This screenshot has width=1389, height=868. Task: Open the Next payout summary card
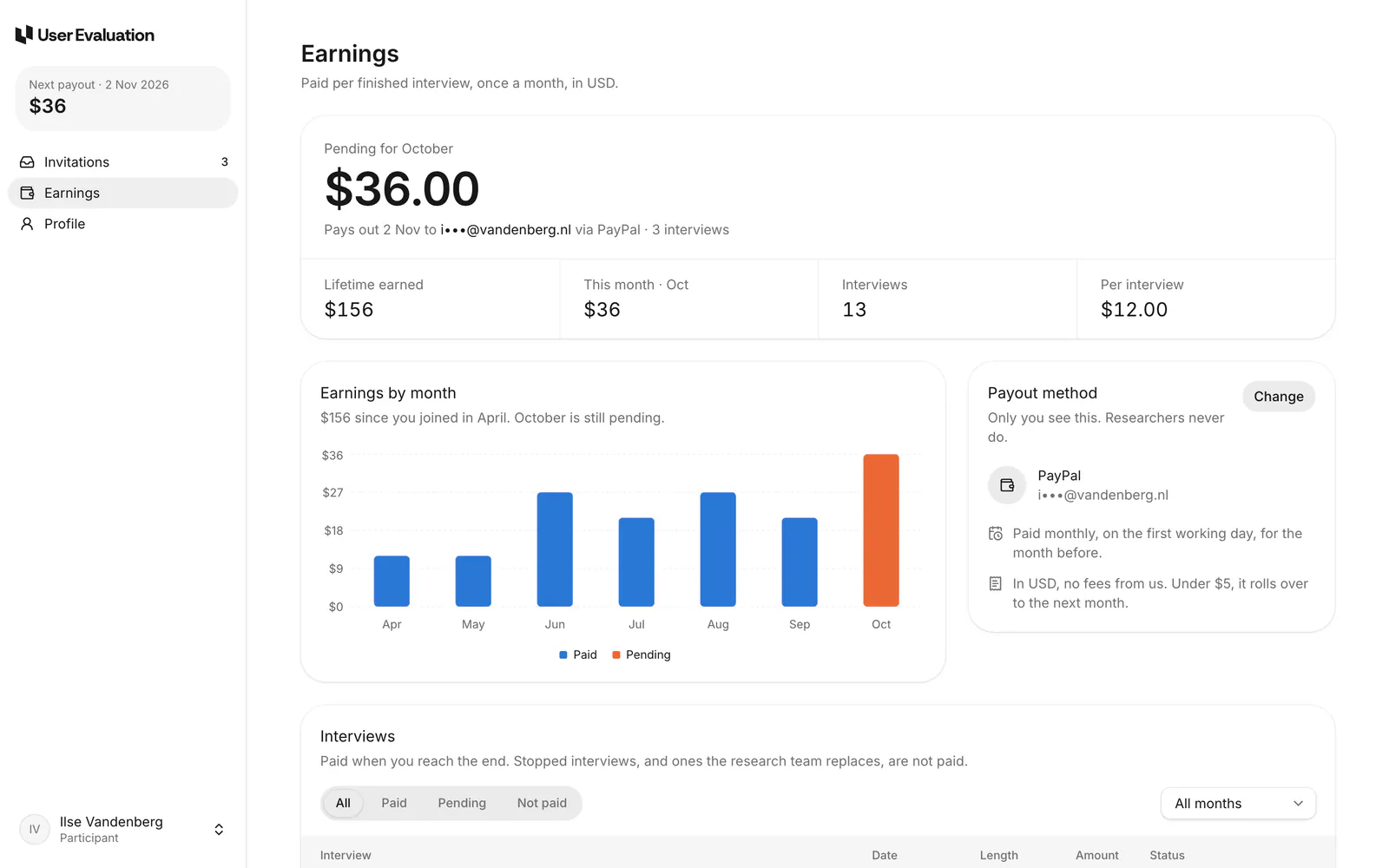pos(123,98)
